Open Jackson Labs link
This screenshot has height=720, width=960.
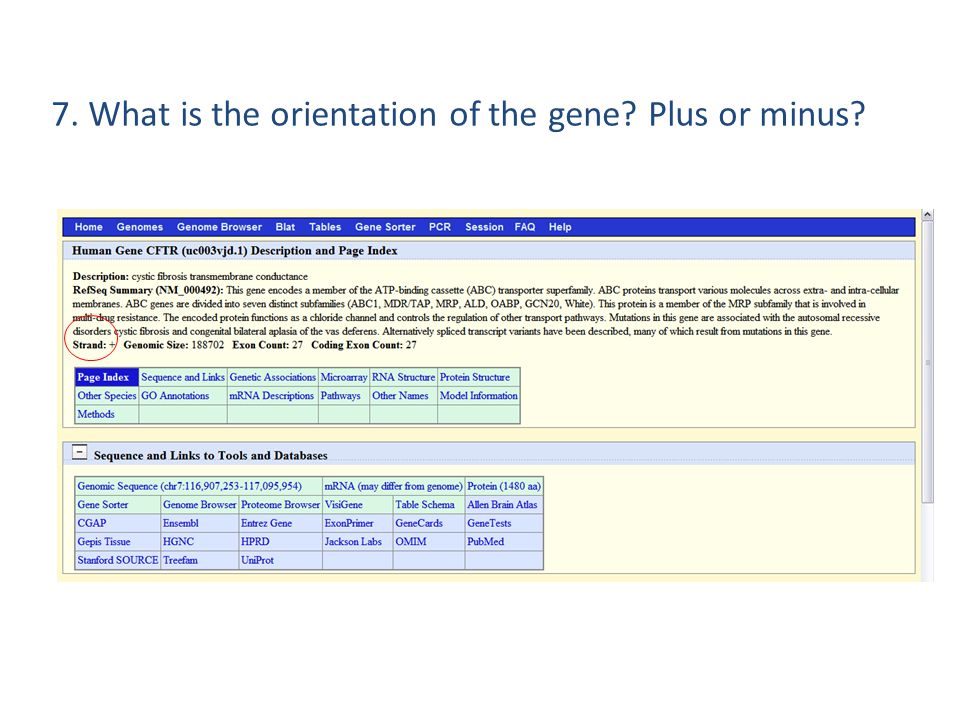[353, 541]
